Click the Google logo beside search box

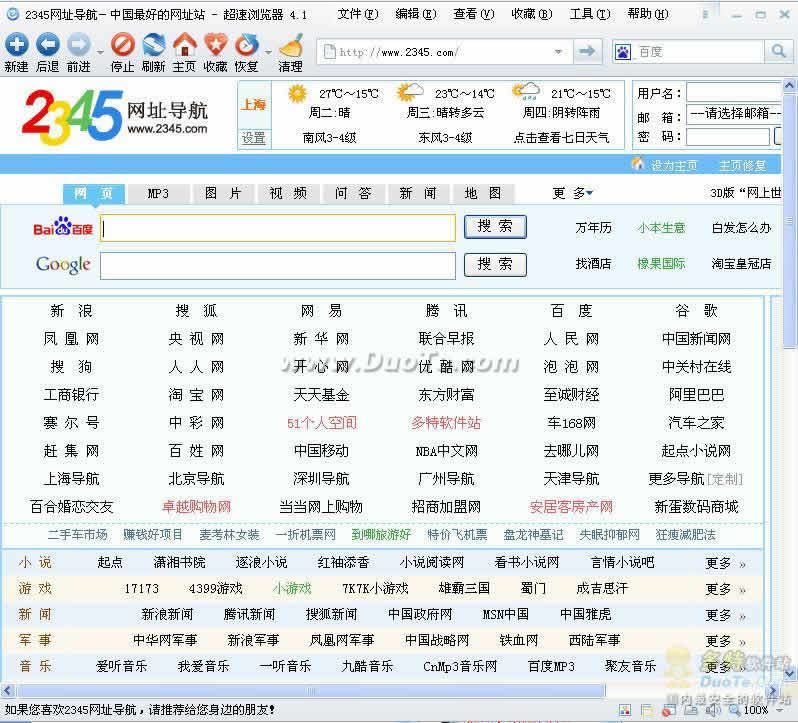point(63,265)
